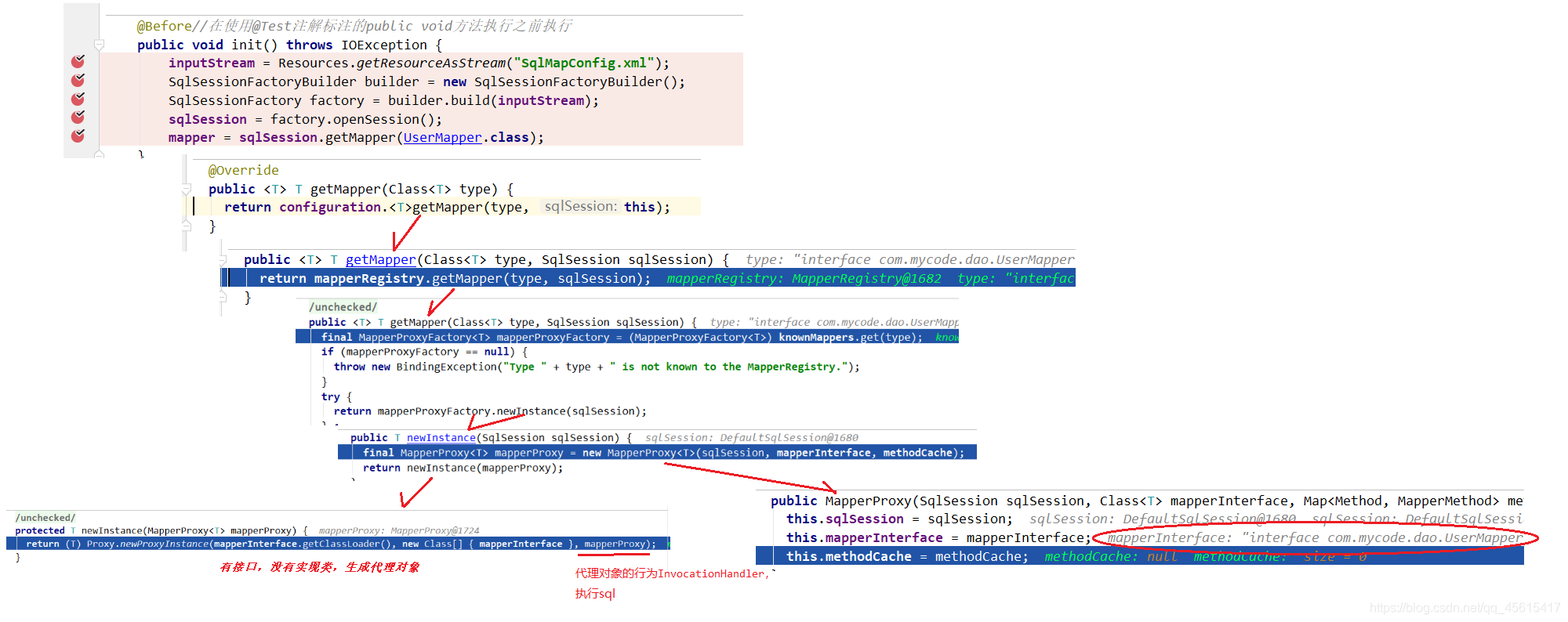Image resolution: width=1568 pixels, height=622 pixels.
Task: Click "SqlMapConfig.xml" string literal
Action: (x=584, y=63)
